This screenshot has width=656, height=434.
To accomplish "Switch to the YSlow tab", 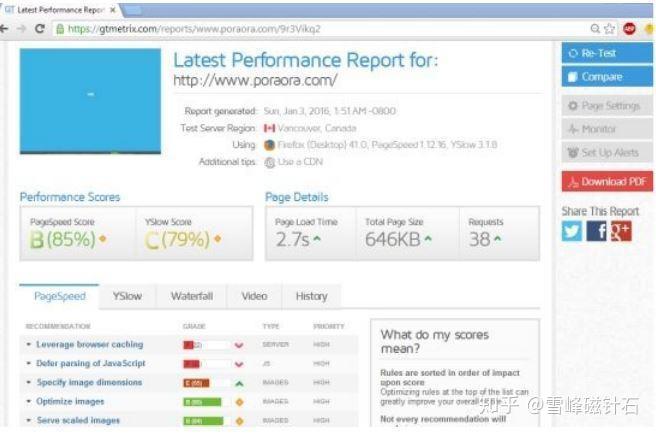I will coord(127,296).
